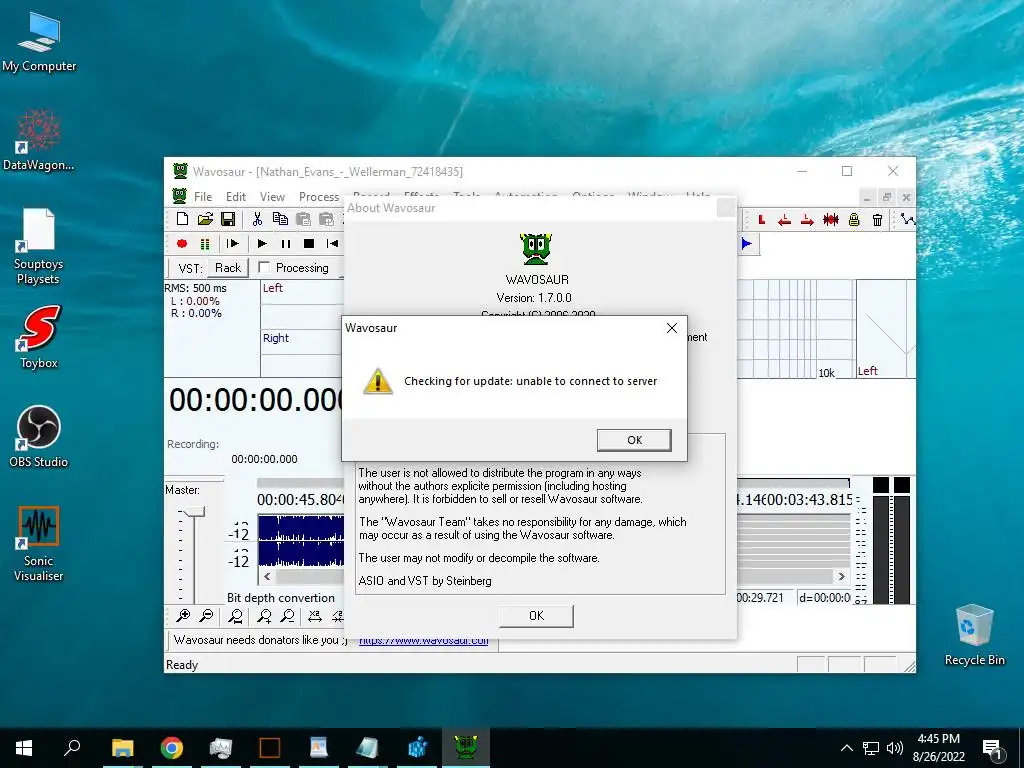Open the OBS Studio desktop shortcut
1024x768 pixels.
[39, 437]
